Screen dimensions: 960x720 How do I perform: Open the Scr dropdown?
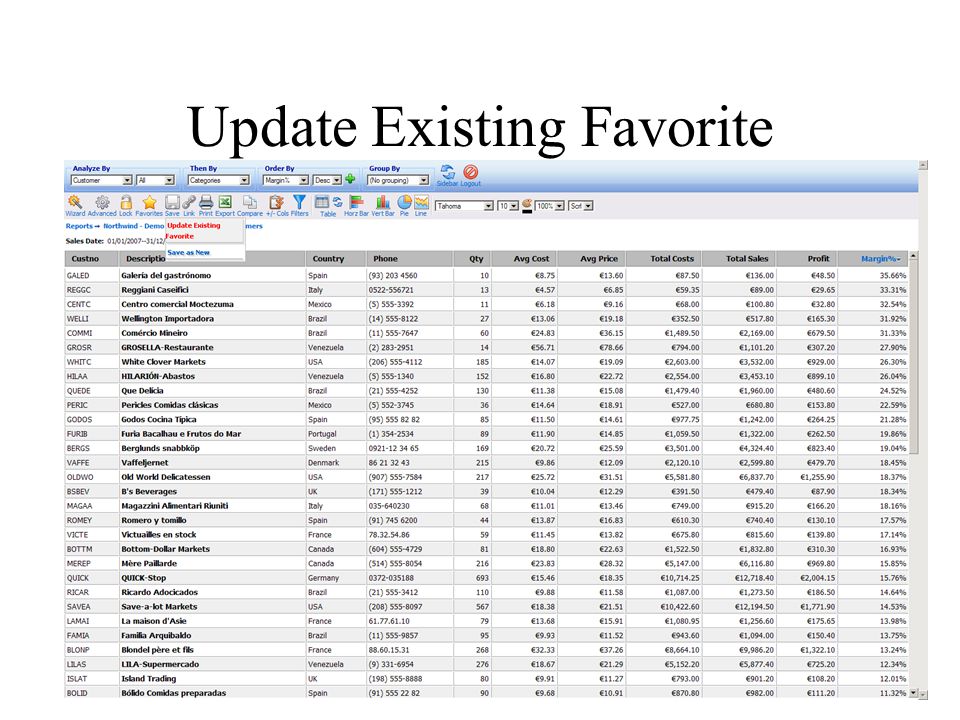click(580, 206)
